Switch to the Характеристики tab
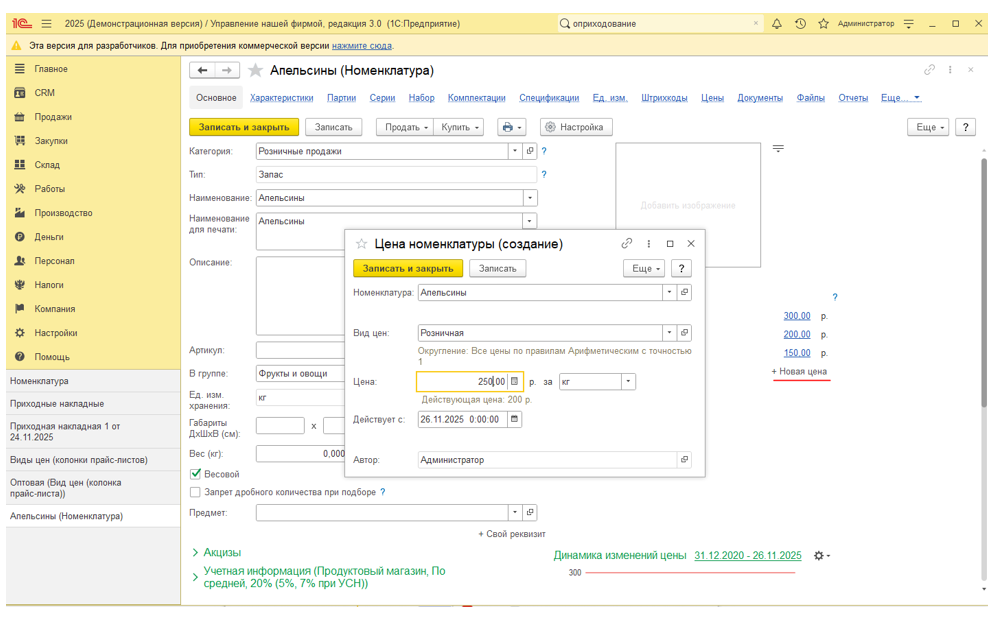 point(281,98)
